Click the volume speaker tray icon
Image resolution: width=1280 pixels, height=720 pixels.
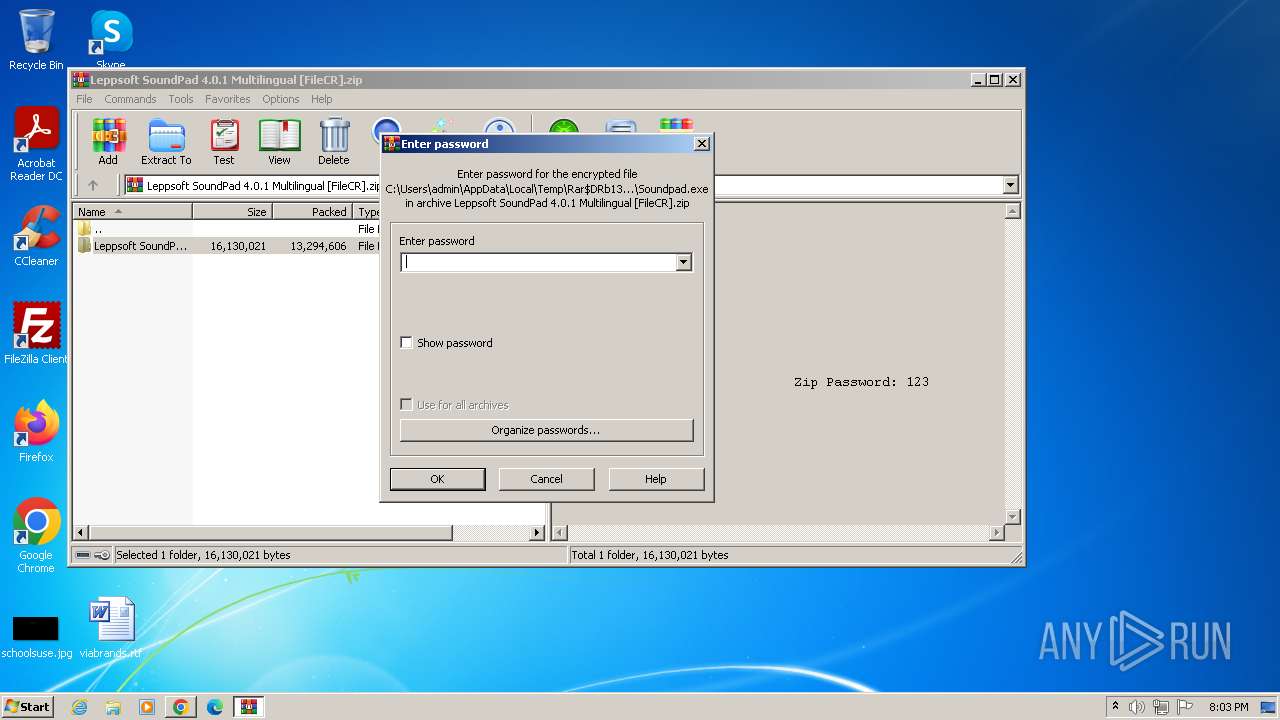point(1137,707)
